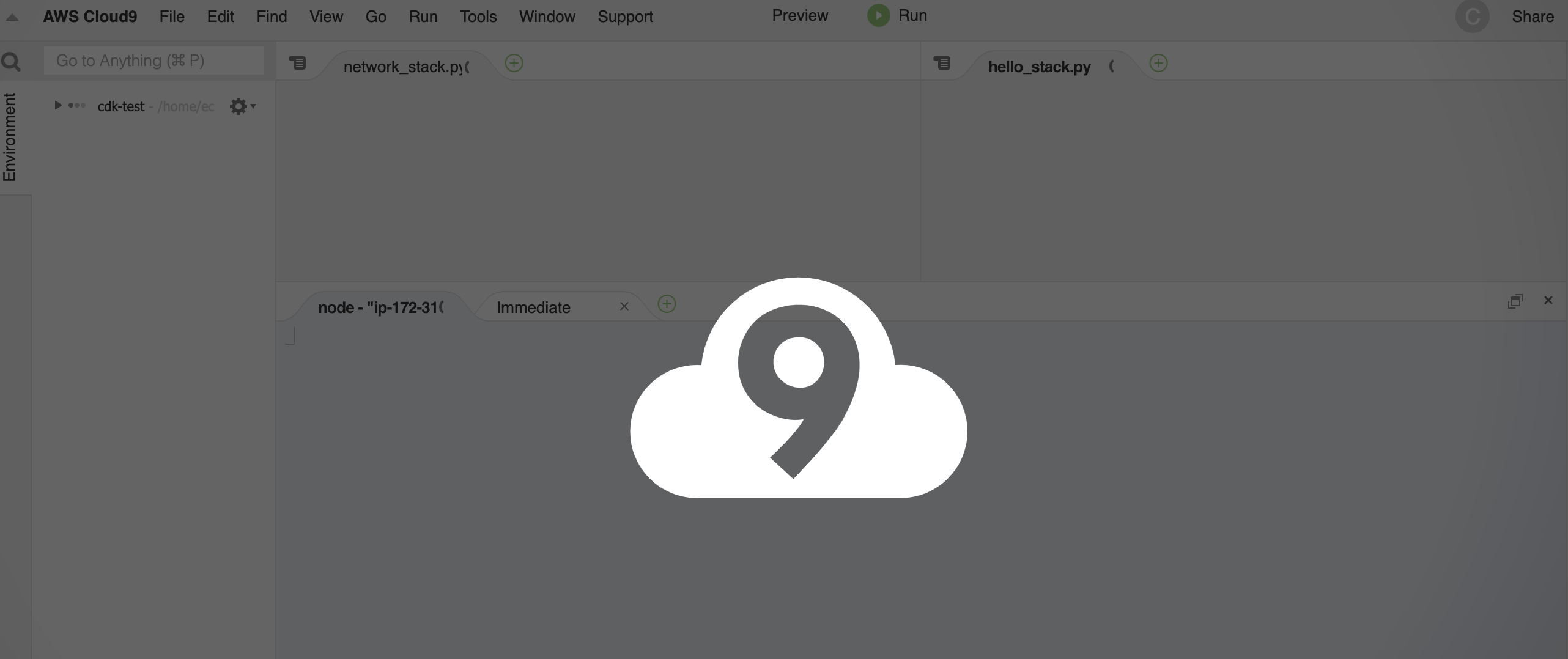Open the Window menu

[x=547, y=17]
